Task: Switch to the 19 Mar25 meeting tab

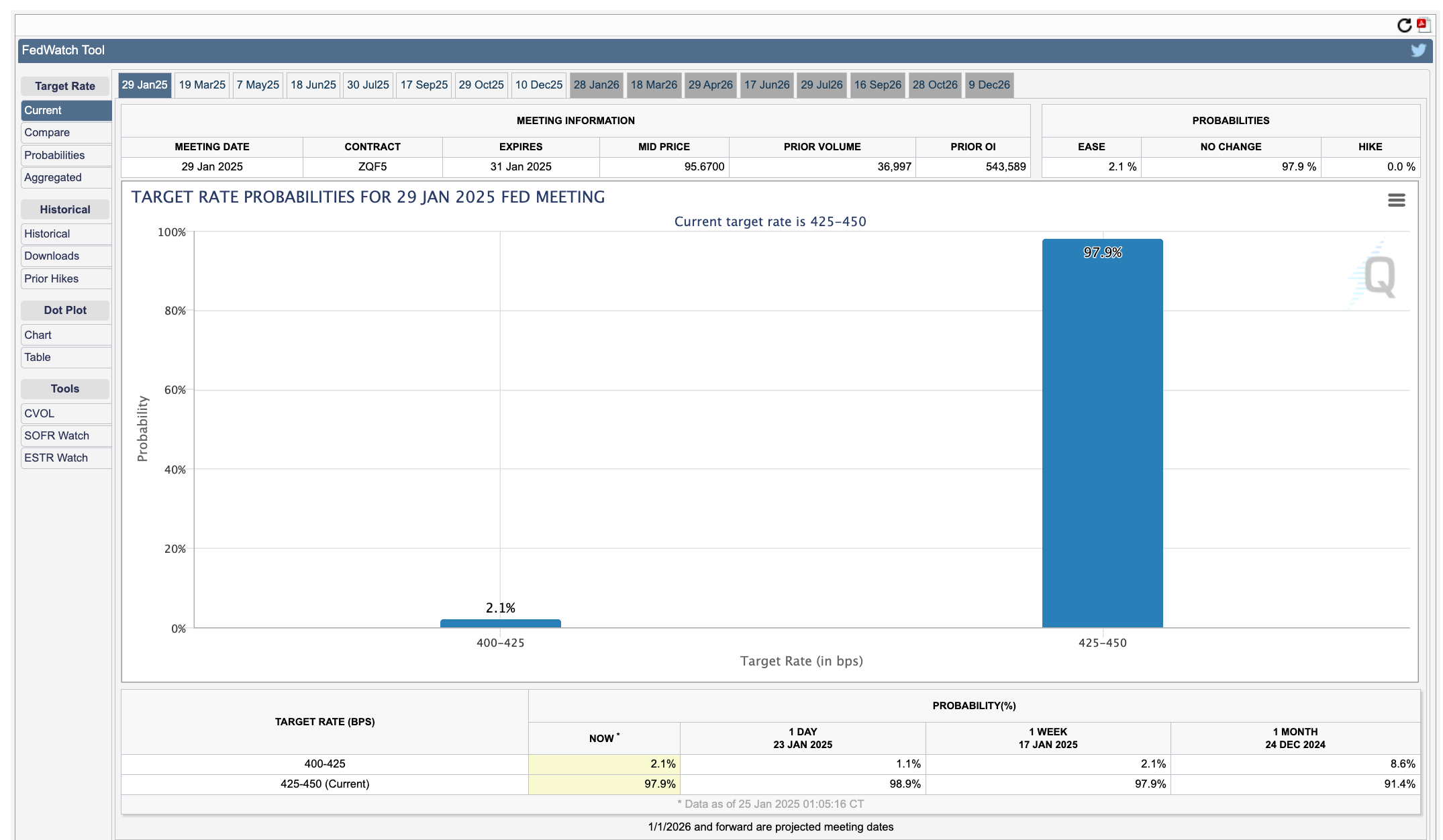Action: coord(202,85)
